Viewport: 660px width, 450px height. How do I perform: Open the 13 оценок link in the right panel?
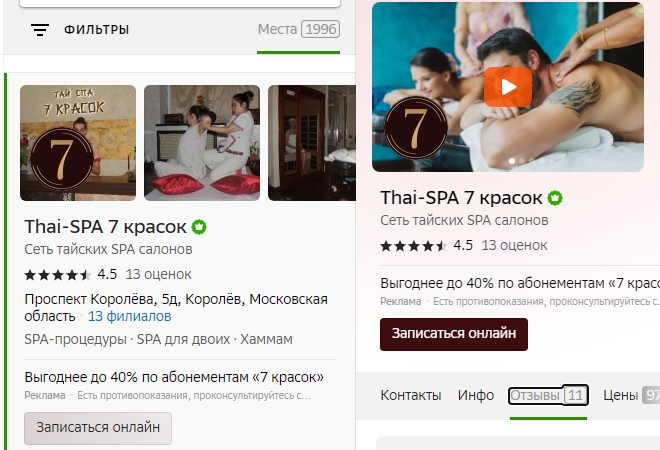tap(514, 245)
